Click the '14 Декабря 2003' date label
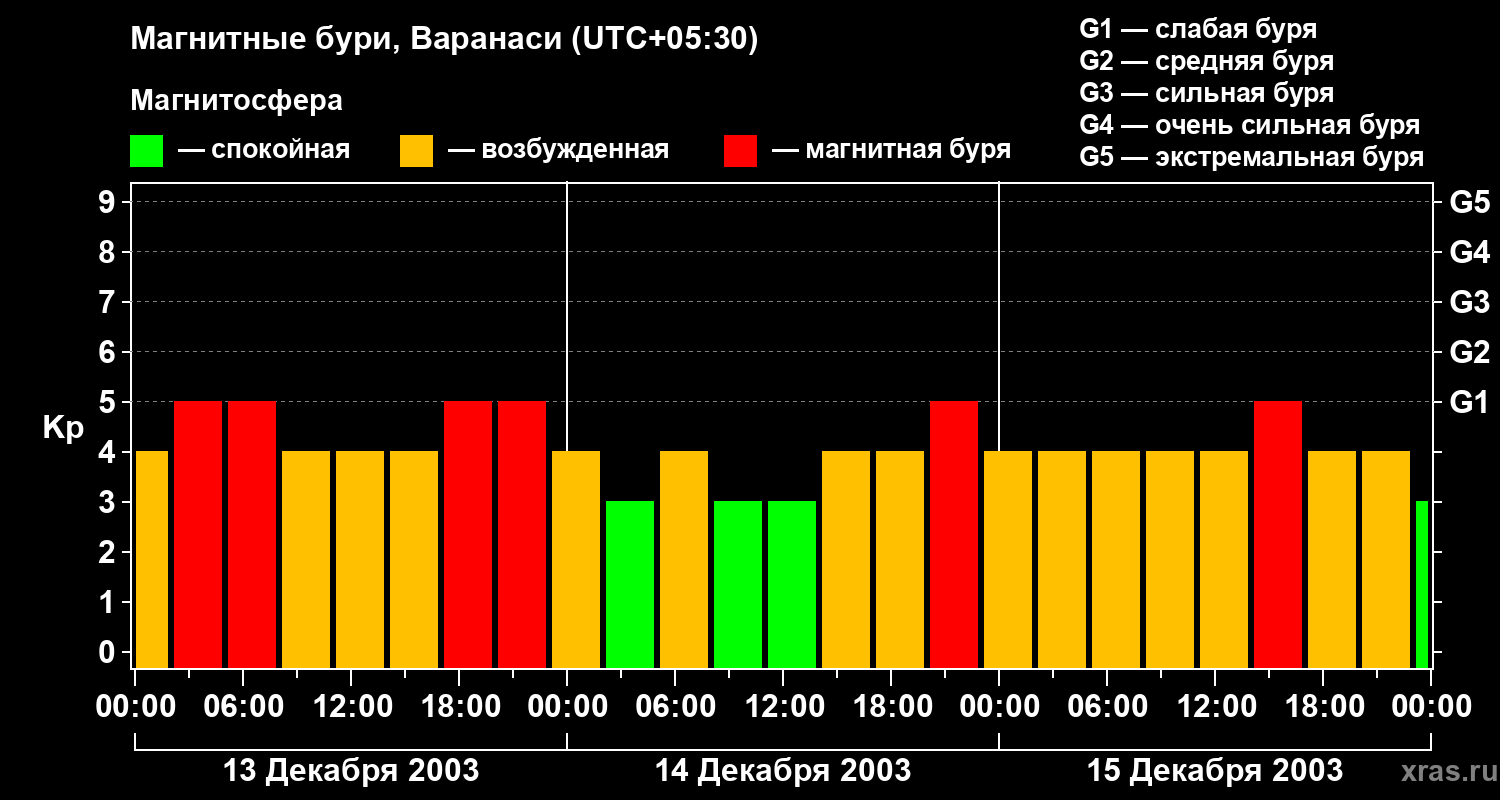This screenshot has width=1500, height=800. (x=783, y=771)
